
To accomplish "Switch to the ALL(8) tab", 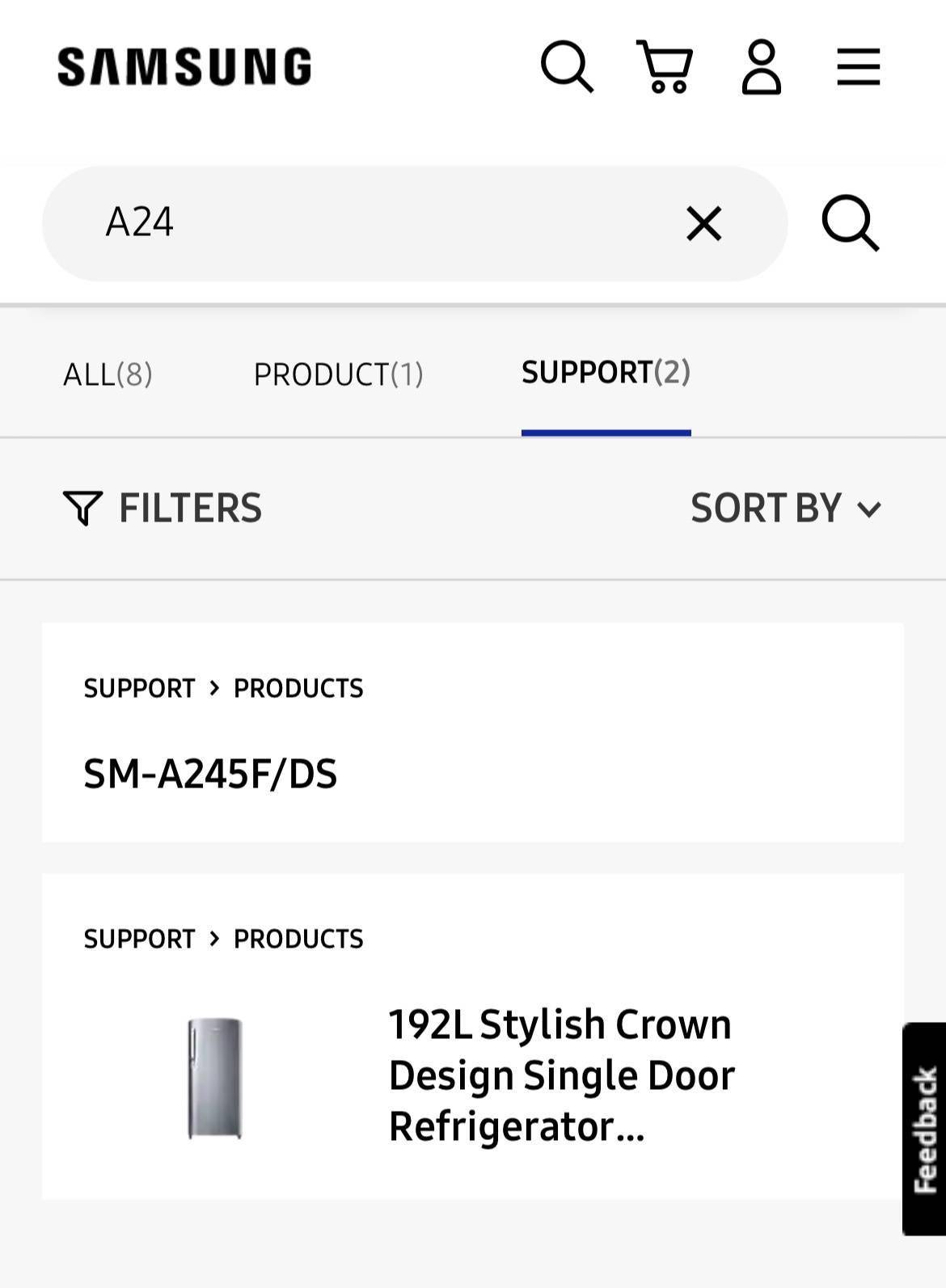I will (x=108, y=374).
